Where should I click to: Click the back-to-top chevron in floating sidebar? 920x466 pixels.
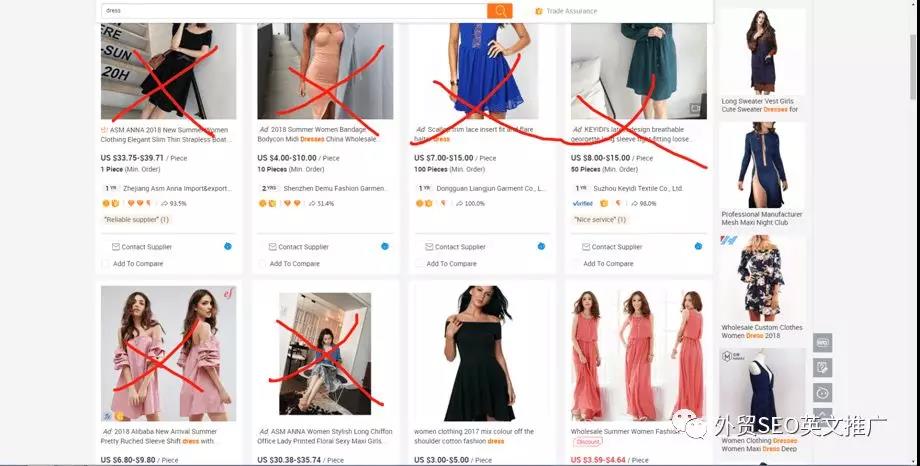823,413
